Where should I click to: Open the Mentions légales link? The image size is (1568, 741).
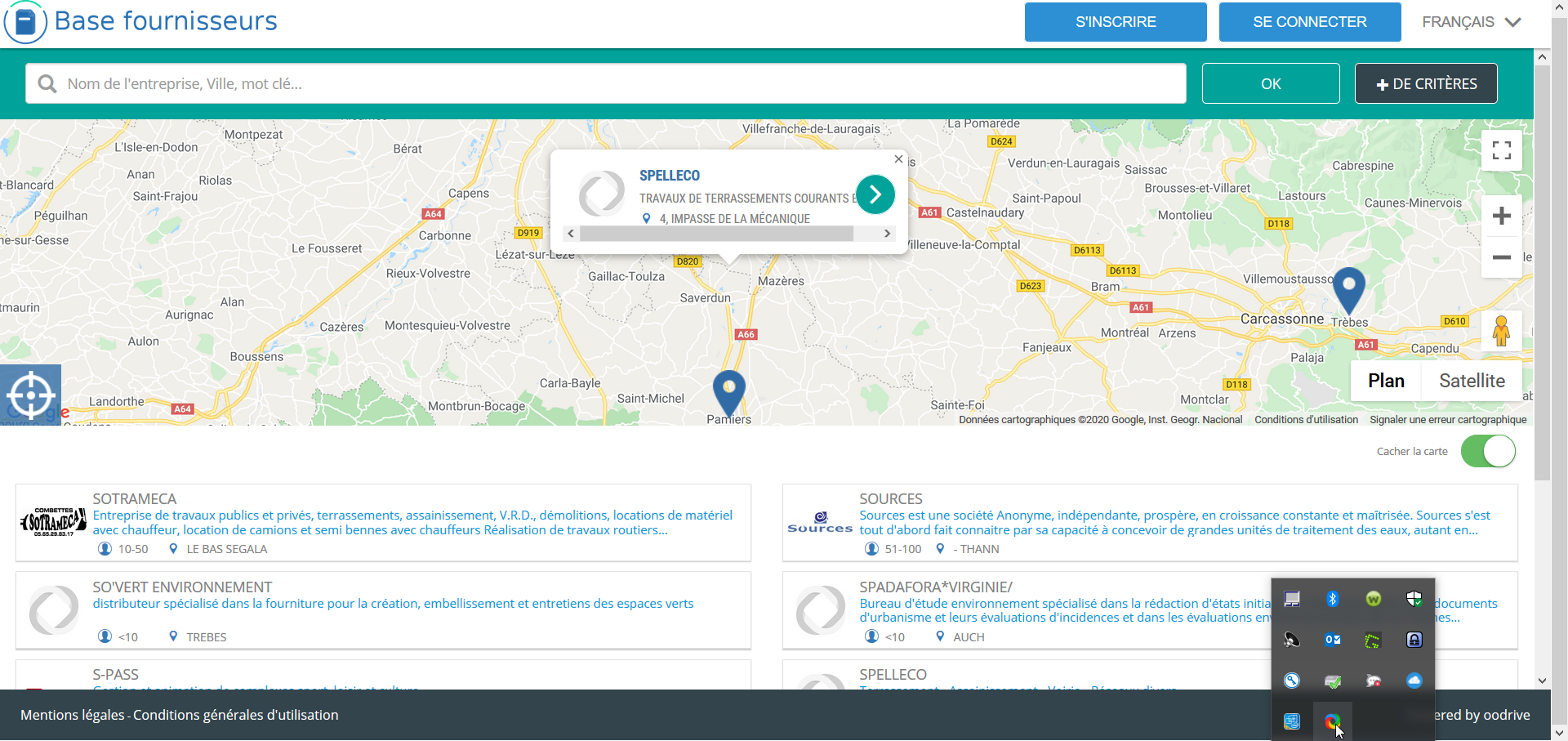pyautogui.click(x=73, y=715)
